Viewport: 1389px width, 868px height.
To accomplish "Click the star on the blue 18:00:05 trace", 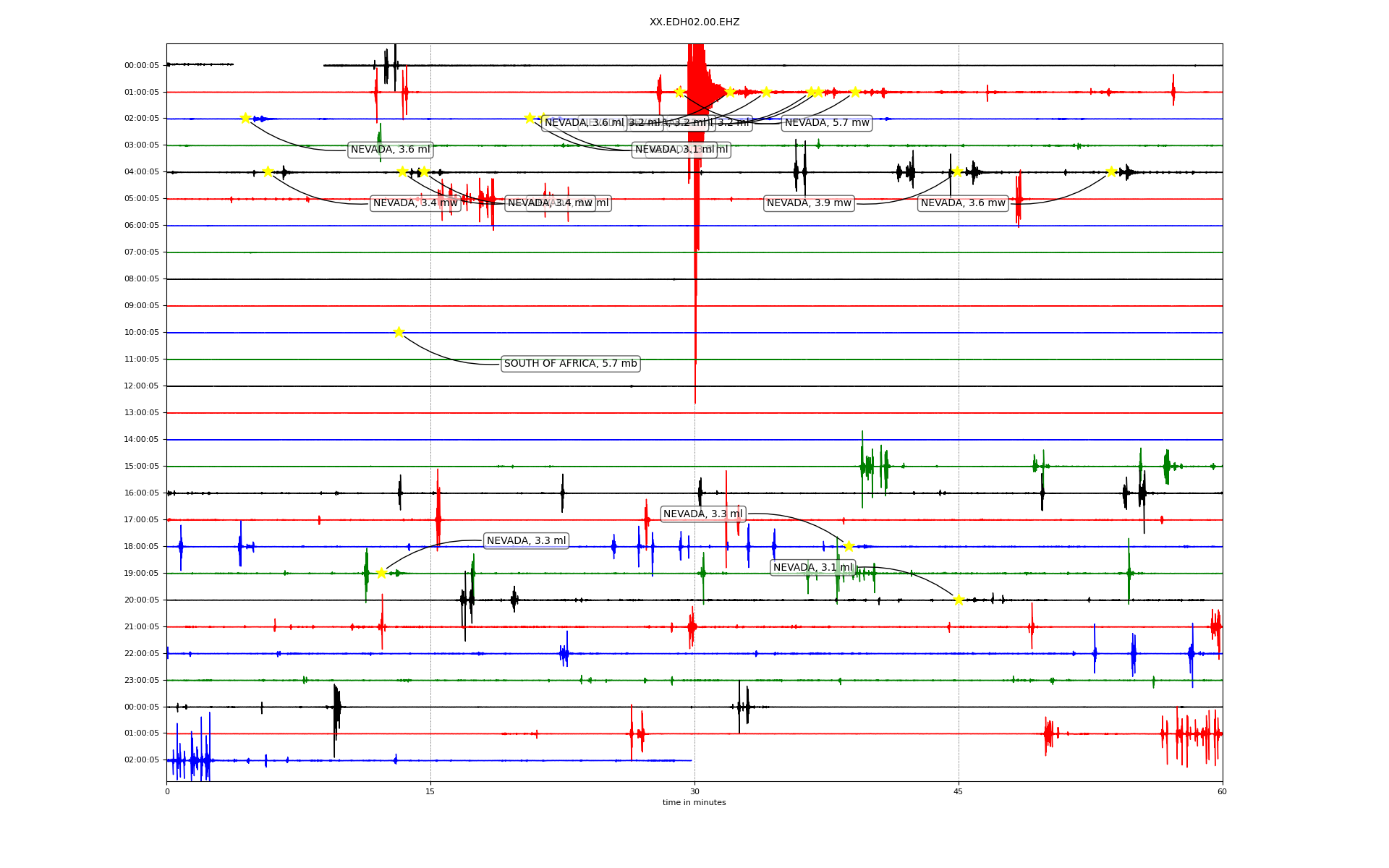I will pyautogui.click(x=849, y=546).
